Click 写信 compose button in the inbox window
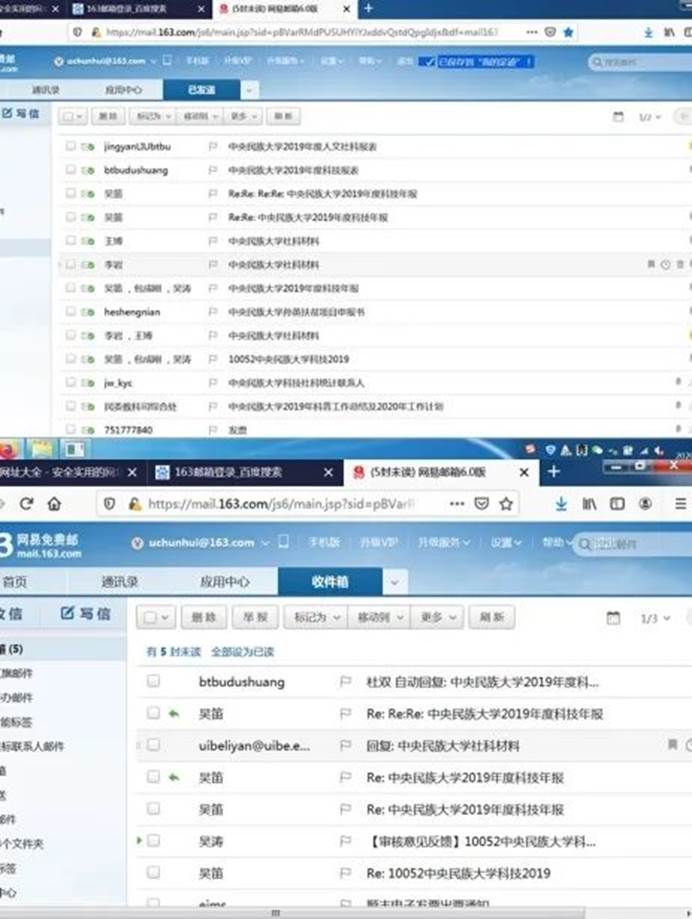The height and width of the screenshot is (919, 692). click(86, 613)
